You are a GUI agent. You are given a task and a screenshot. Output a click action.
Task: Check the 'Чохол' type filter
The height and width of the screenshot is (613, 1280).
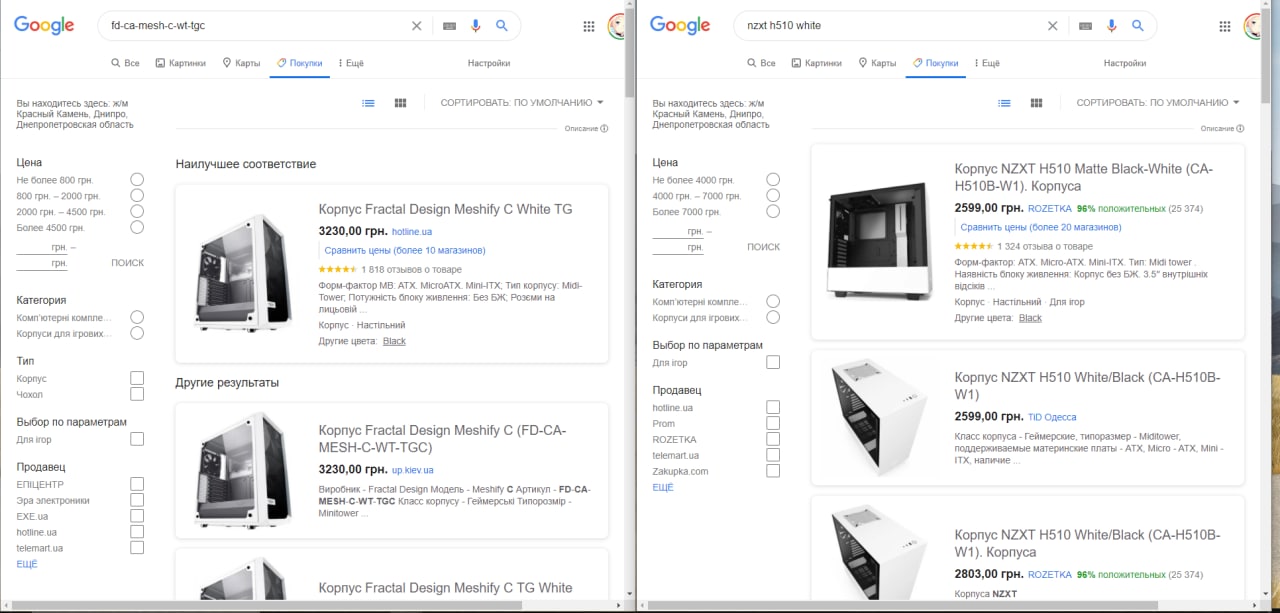(x=137, y=394)
